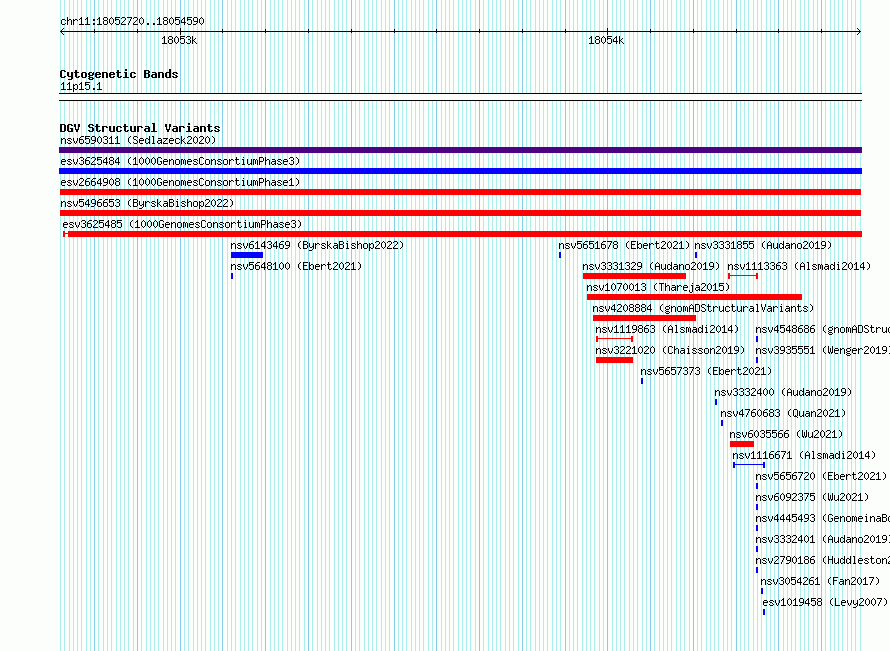Select the esv2664908 red bar
Viewport: 890px width, 651px height.
(460, 192)
